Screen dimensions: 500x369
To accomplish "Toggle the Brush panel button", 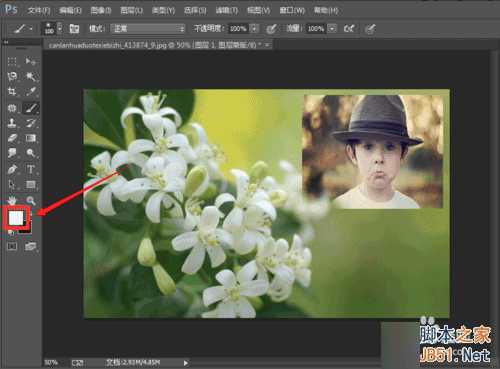I will click(74, 29).
